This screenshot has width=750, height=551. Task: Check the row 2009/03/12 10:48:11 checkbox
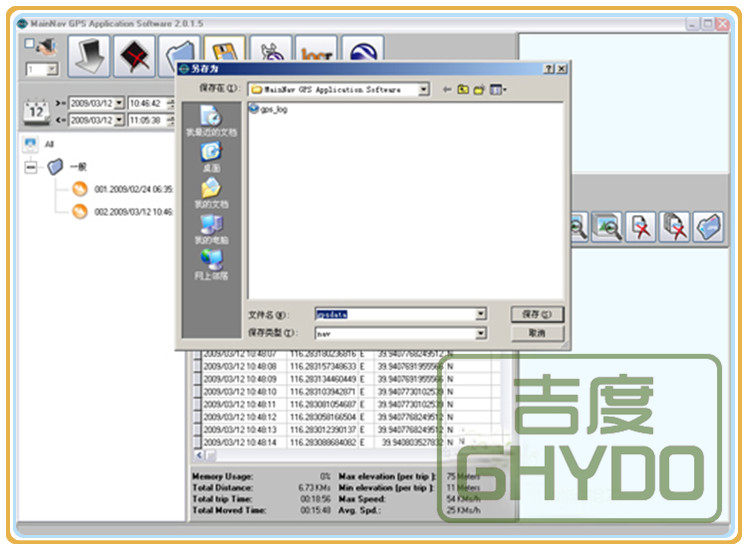click(197, 404)
